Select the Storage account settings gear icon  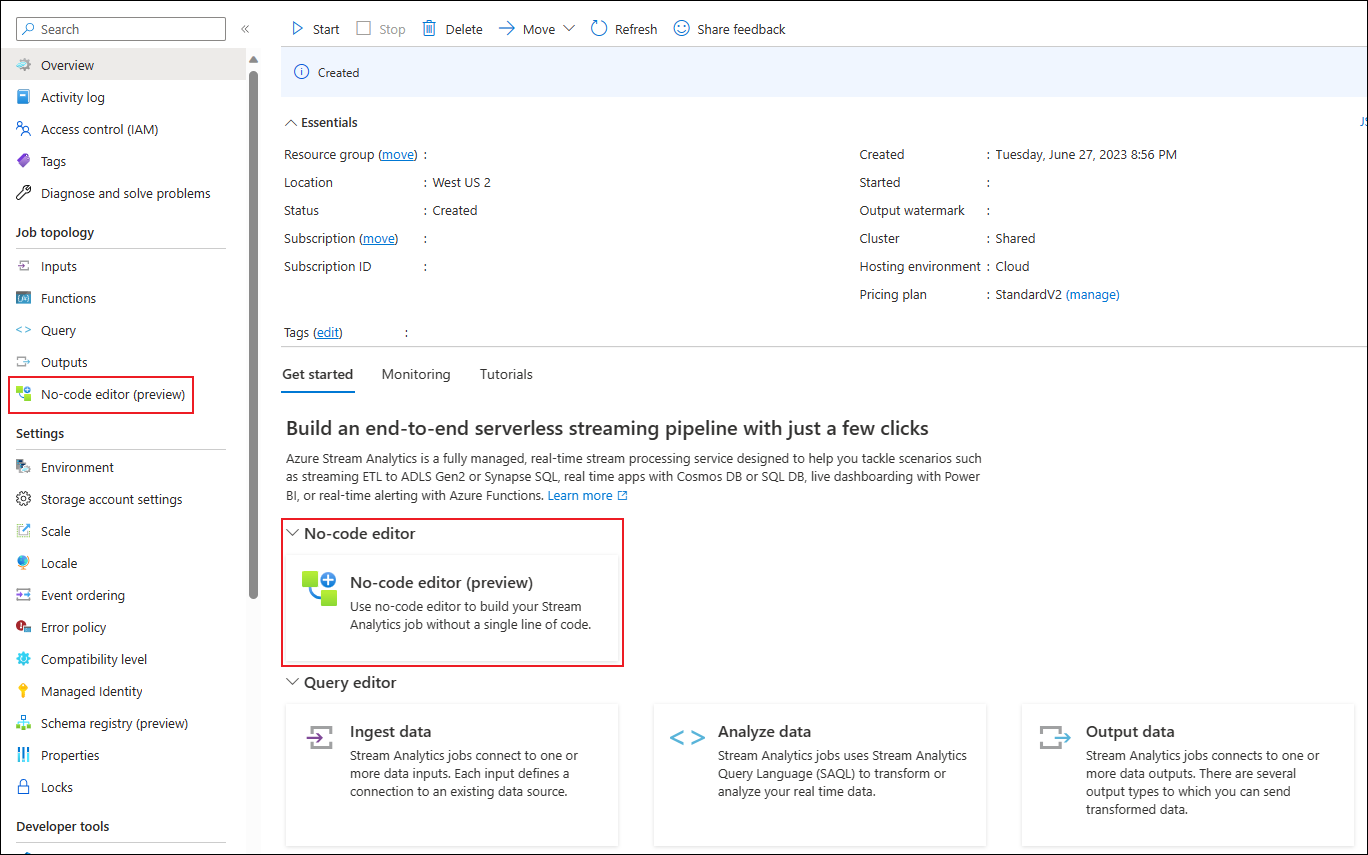24,499
